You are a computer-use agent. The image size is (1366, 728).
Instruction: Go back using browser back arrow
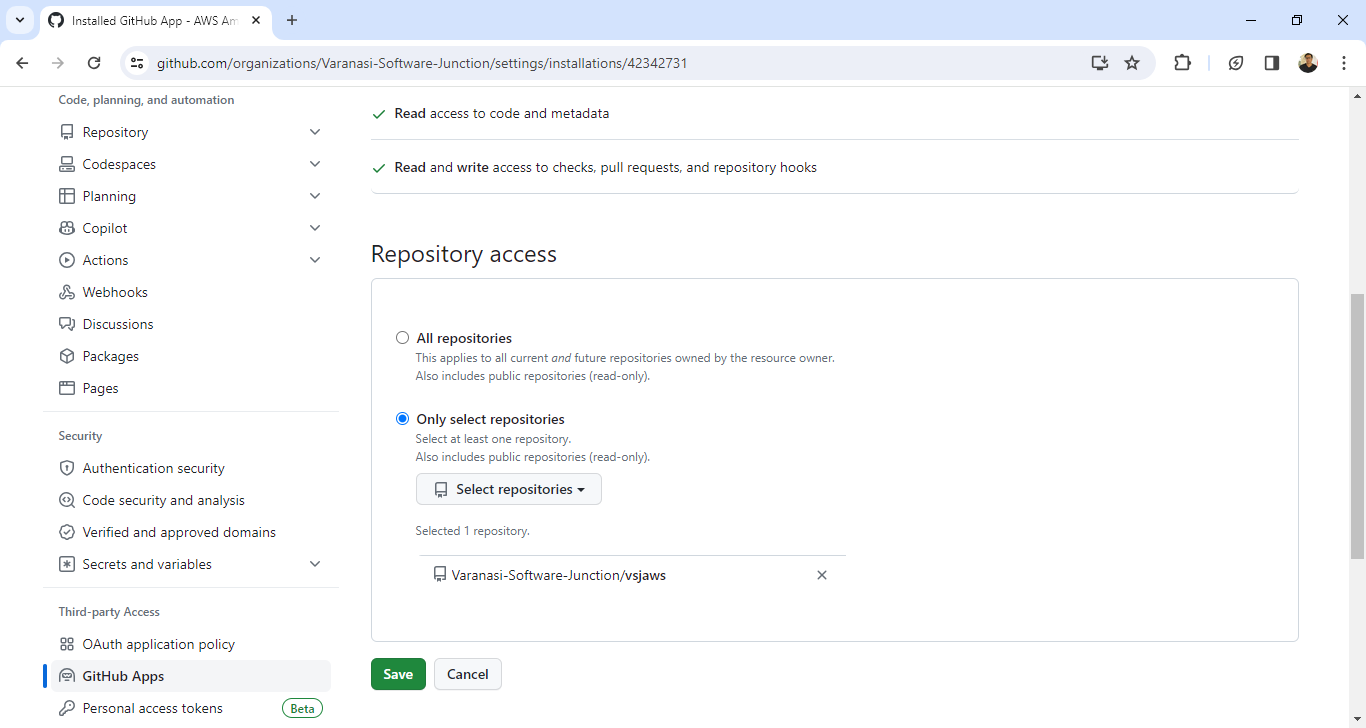tap(22, 63)
